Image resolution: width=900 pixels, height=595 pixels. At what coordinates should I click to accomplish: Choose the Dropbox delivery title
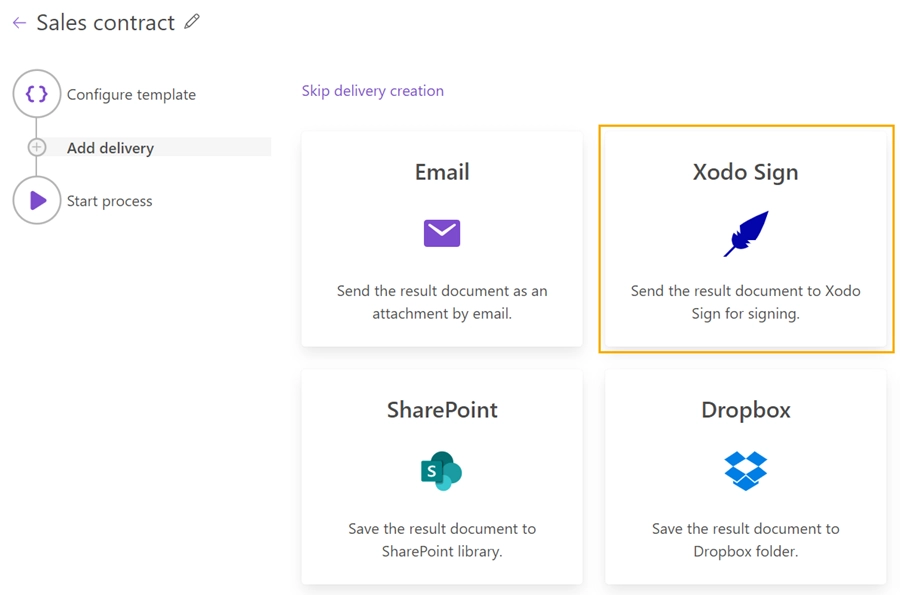746,410
